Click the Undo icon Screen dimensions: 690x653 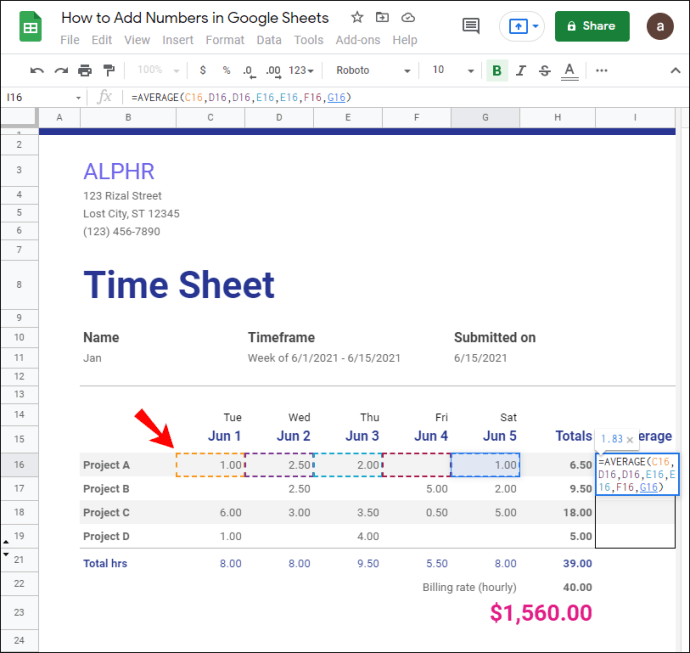pyautogui.click(x=37, y=70)
